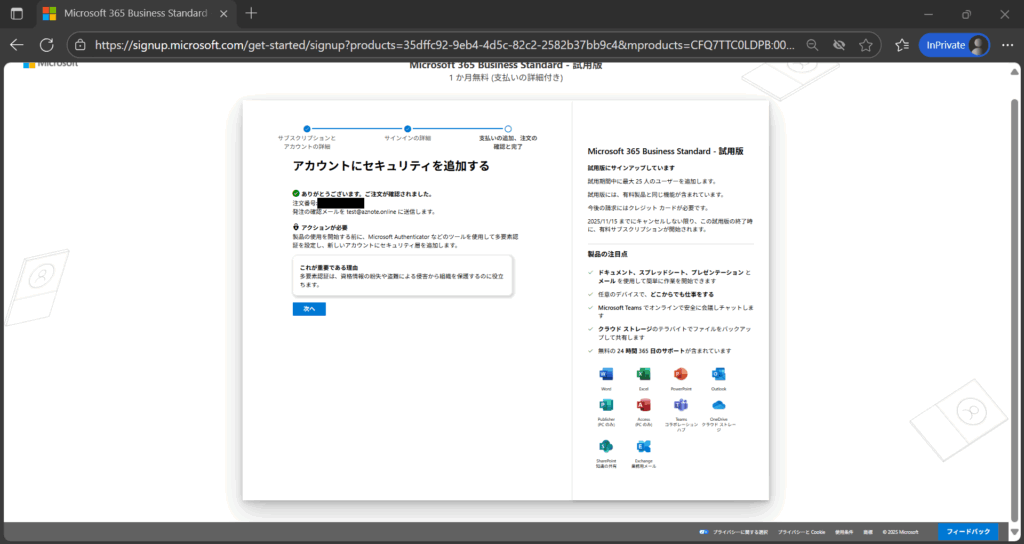
Task: Click the blue 次へ button
Action: [309, 309]
